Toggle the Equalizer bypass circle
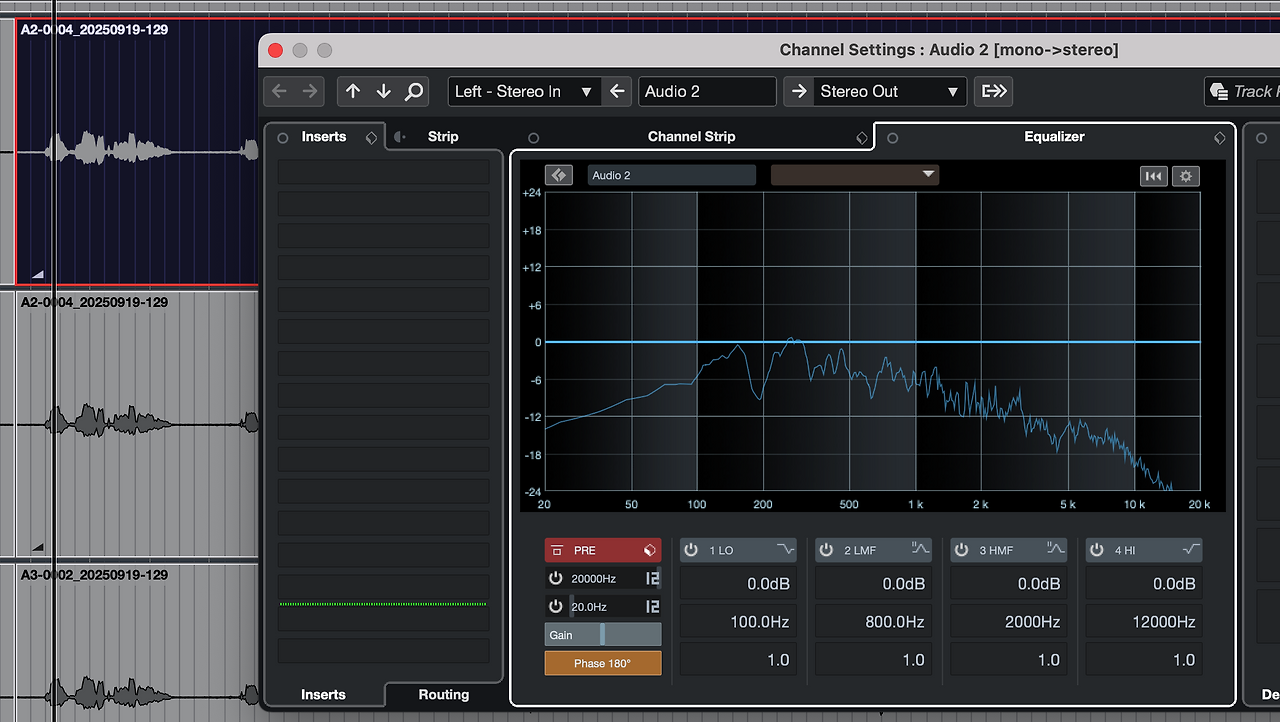 893,138
